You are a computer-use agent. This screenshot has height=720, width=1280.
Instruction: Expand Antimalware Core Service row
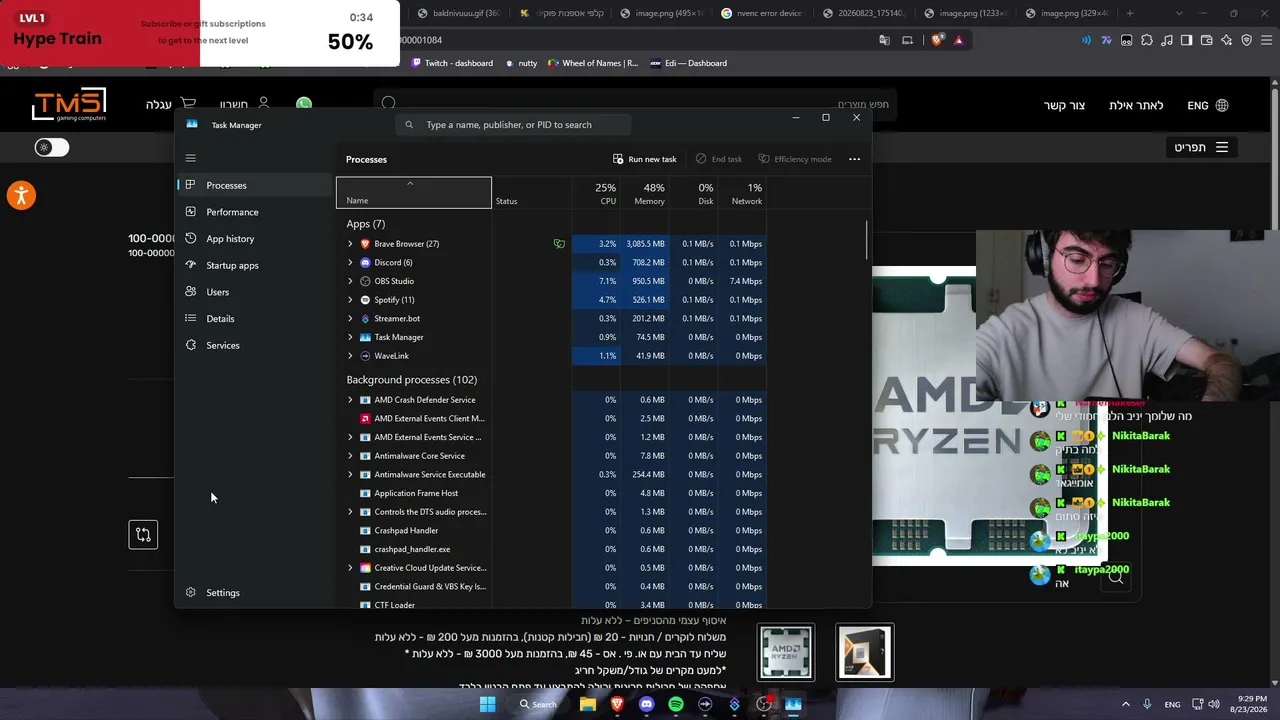[350, 456]
